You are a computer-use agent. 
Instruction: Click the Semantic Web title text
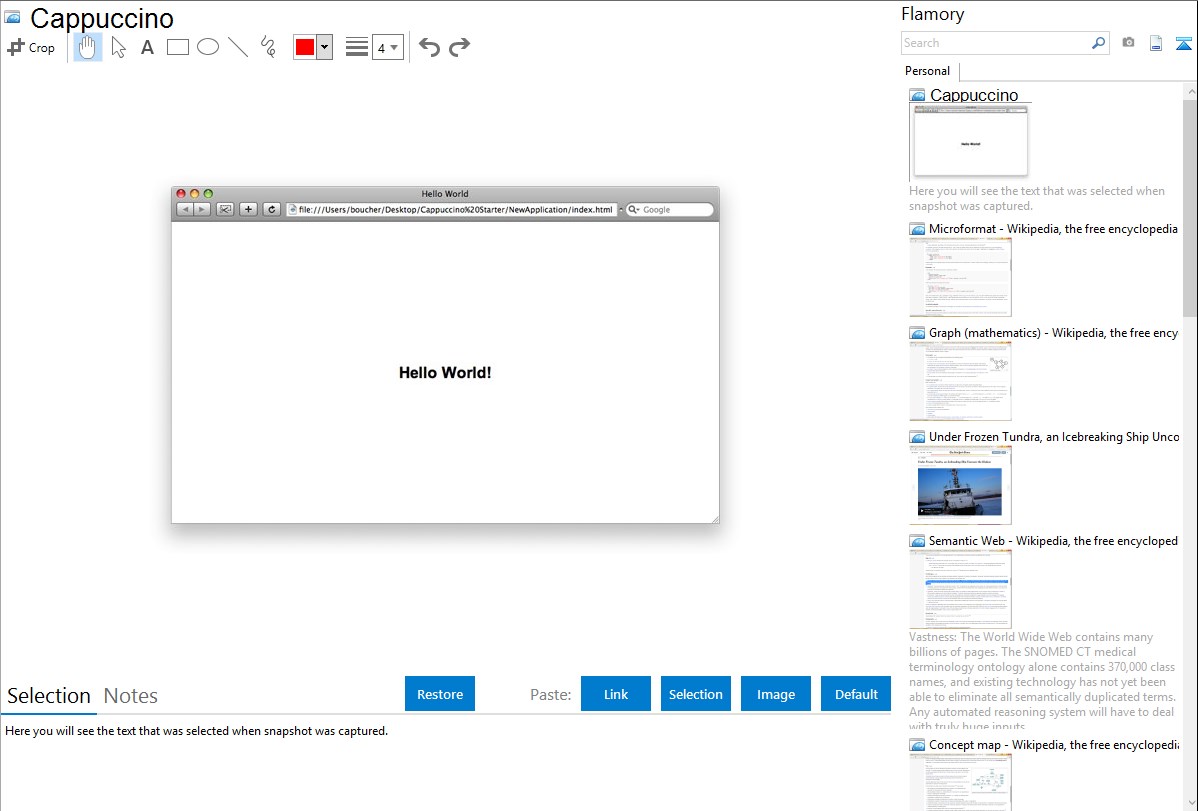[1054, 540]
